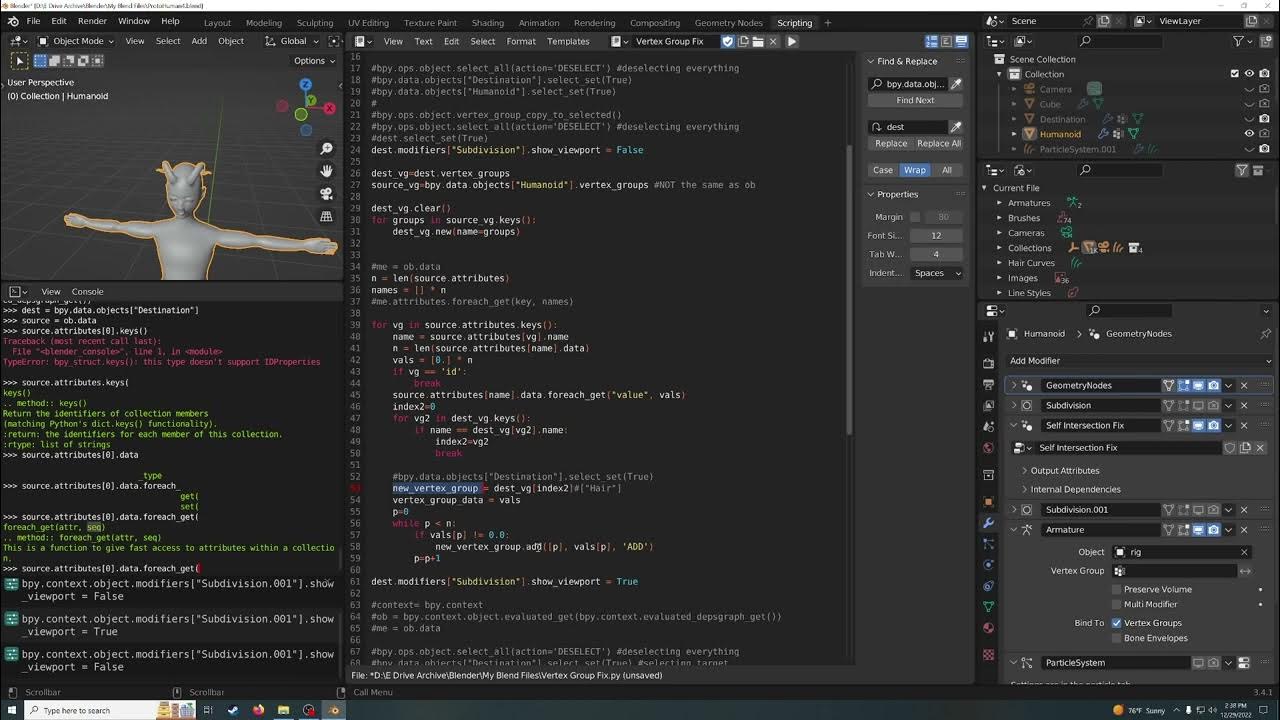Toggle word wrap in text editor header
Screen dimensions: 1280x720
click(x=947, y=41)
